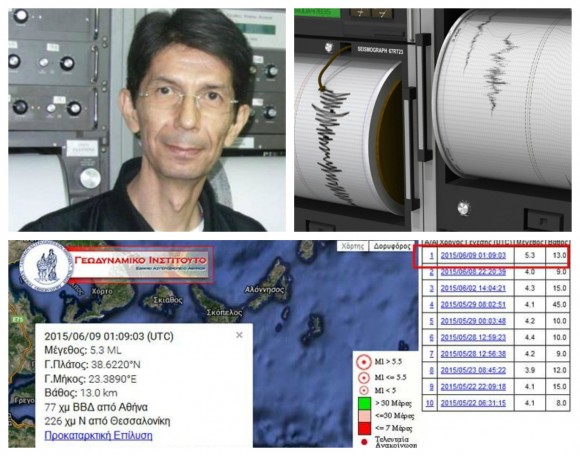Viewport: 580px width, 456px height.
Task: Click the Ml > 5.5 legend marker
Action: click(x=364, y=362)
